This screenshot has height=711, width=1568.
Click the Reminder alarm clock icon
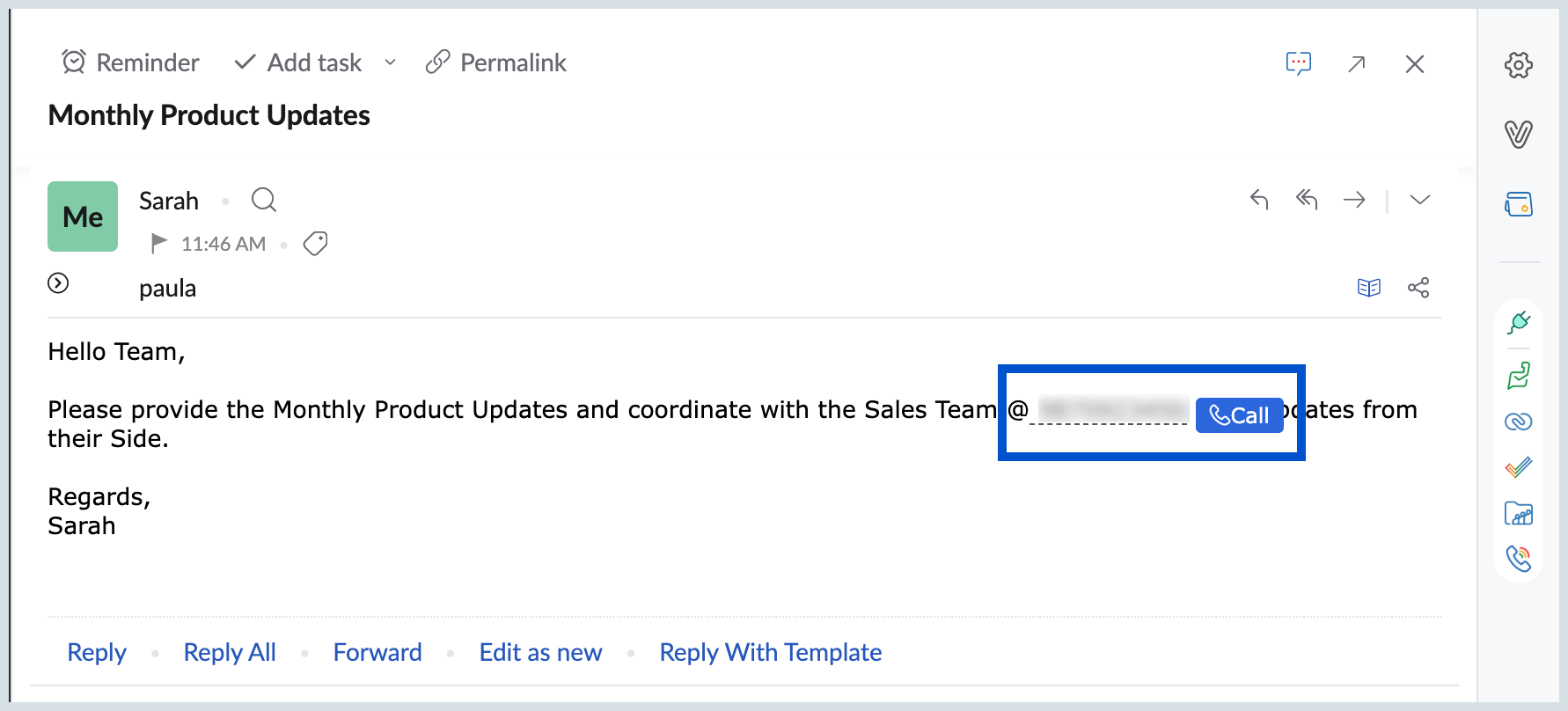[x=74, y=62]
